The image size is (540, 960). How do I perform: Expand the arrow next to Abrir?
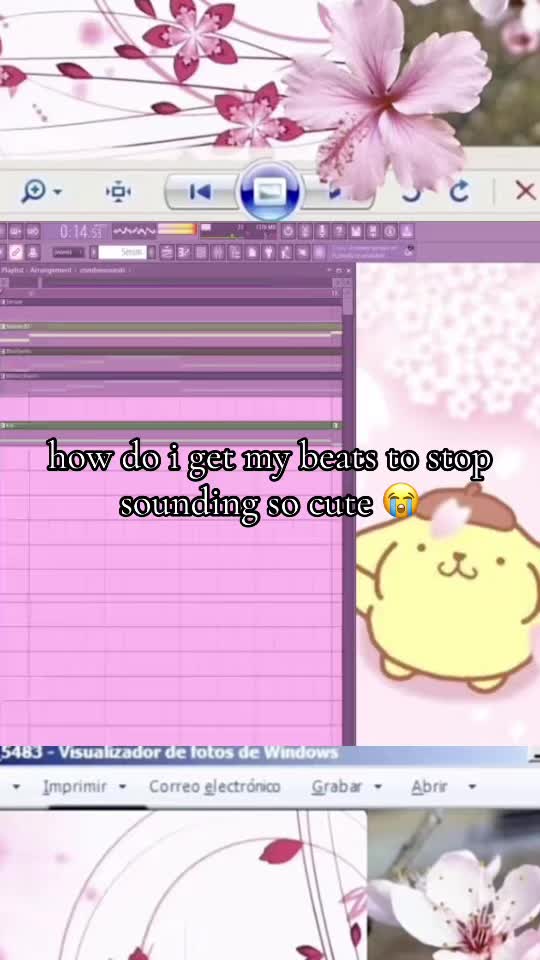coord(471,787)
